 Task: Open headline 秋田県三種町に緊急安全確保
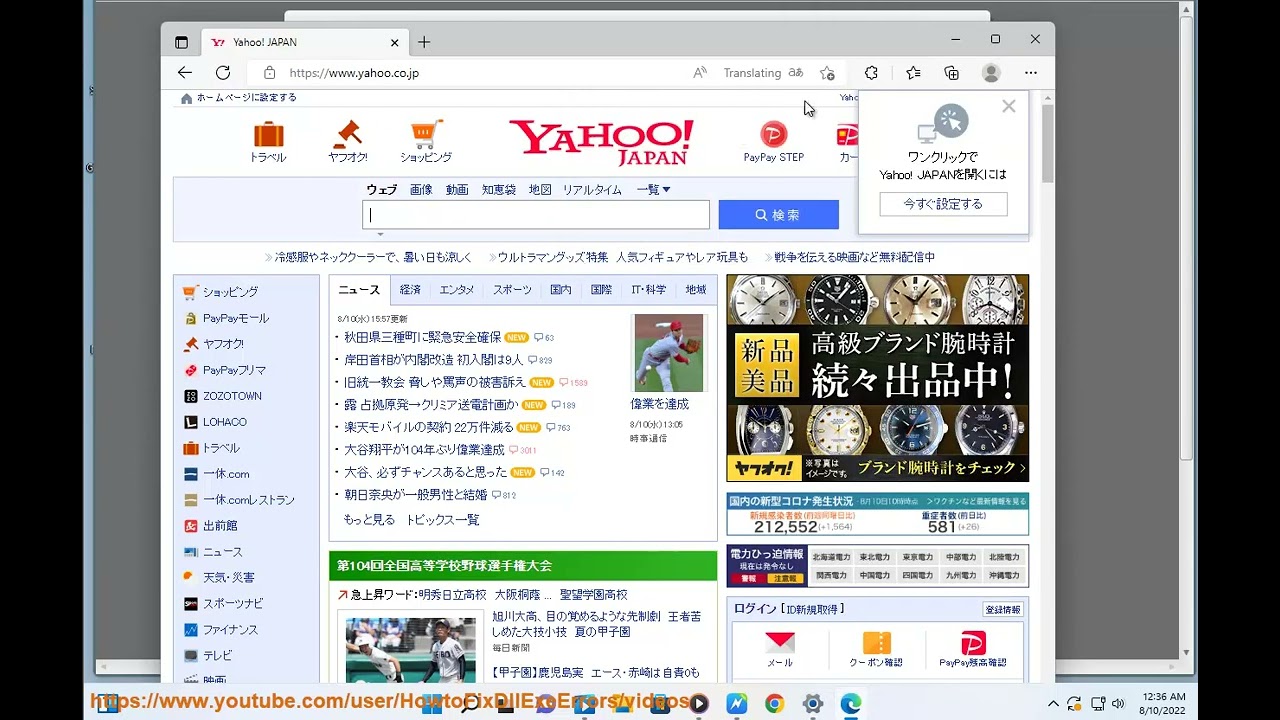point(422,338)
